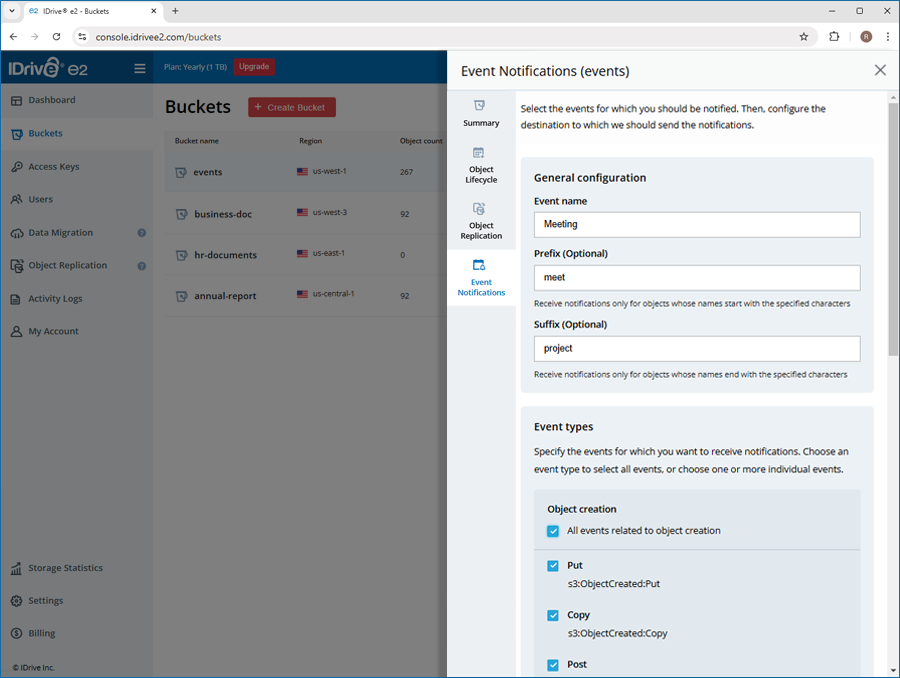Toggle the Put event checkbox

pos(553,566)
